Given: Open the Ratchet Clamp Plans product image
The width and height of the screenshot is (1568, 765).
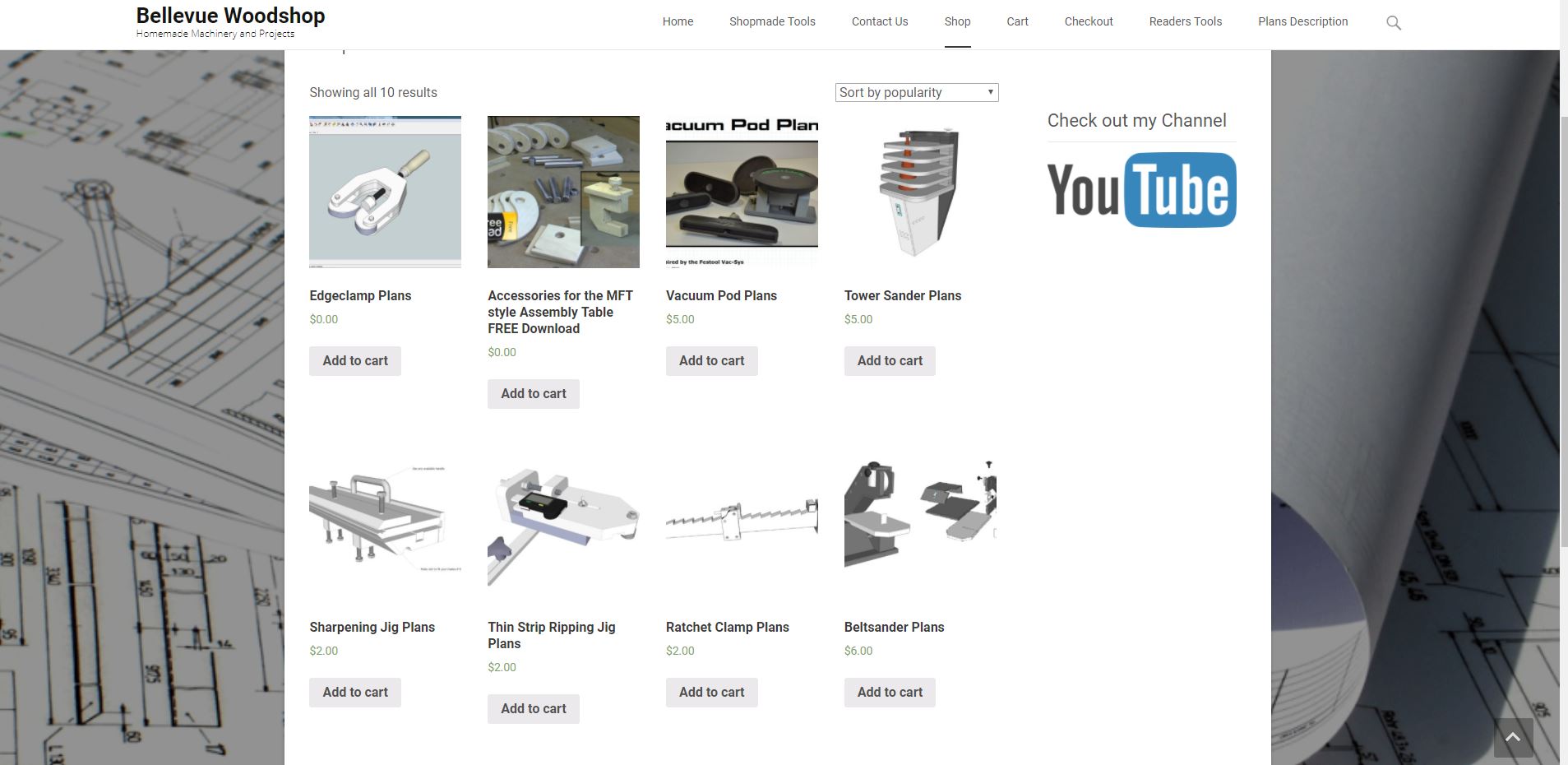Looking at the screenshot, I should (x=742, y=523).
